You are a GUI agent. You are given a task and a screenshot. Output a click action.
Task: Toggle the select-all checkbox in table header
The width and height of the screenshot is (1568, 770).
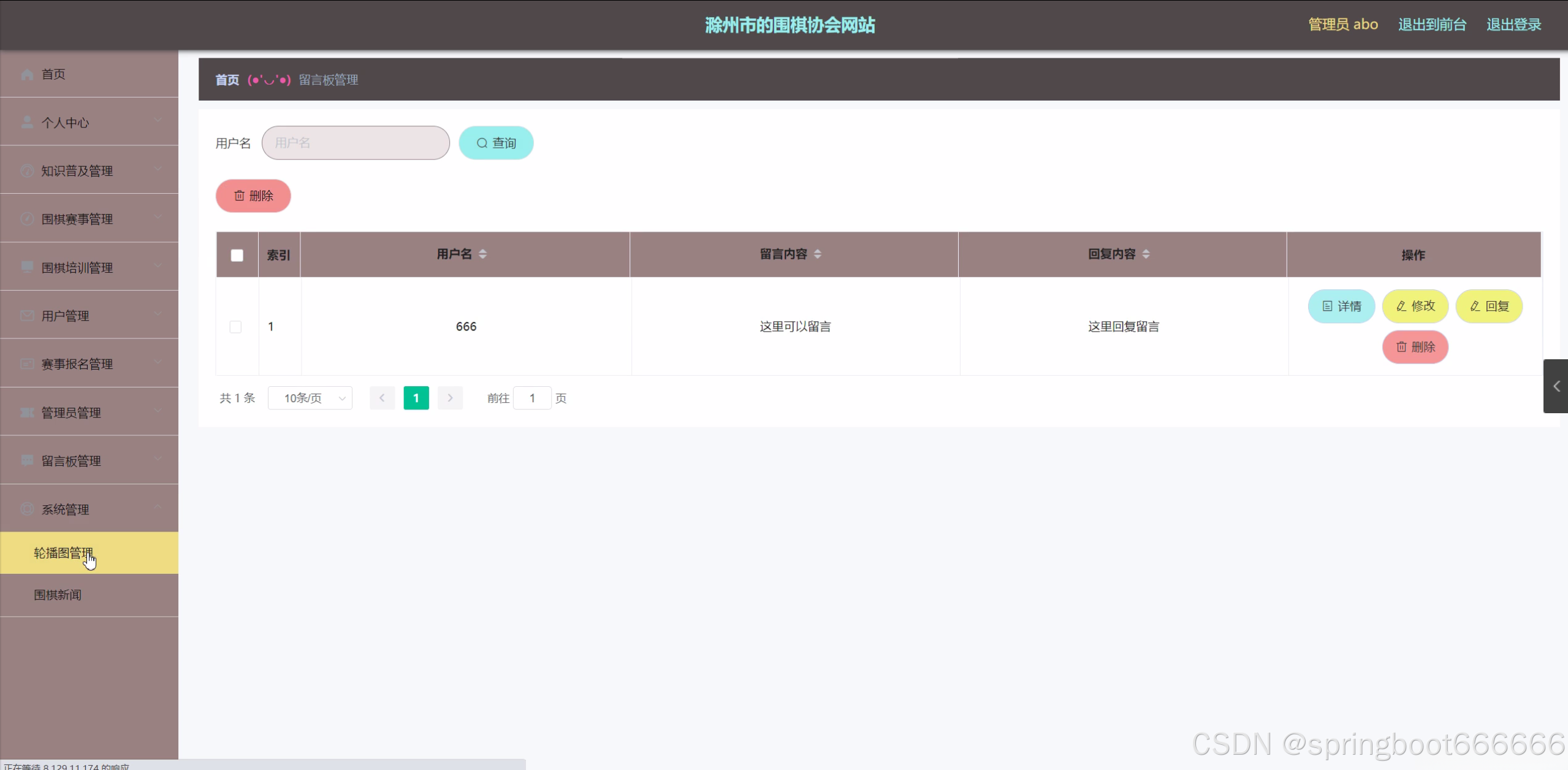tap(237, 255)
